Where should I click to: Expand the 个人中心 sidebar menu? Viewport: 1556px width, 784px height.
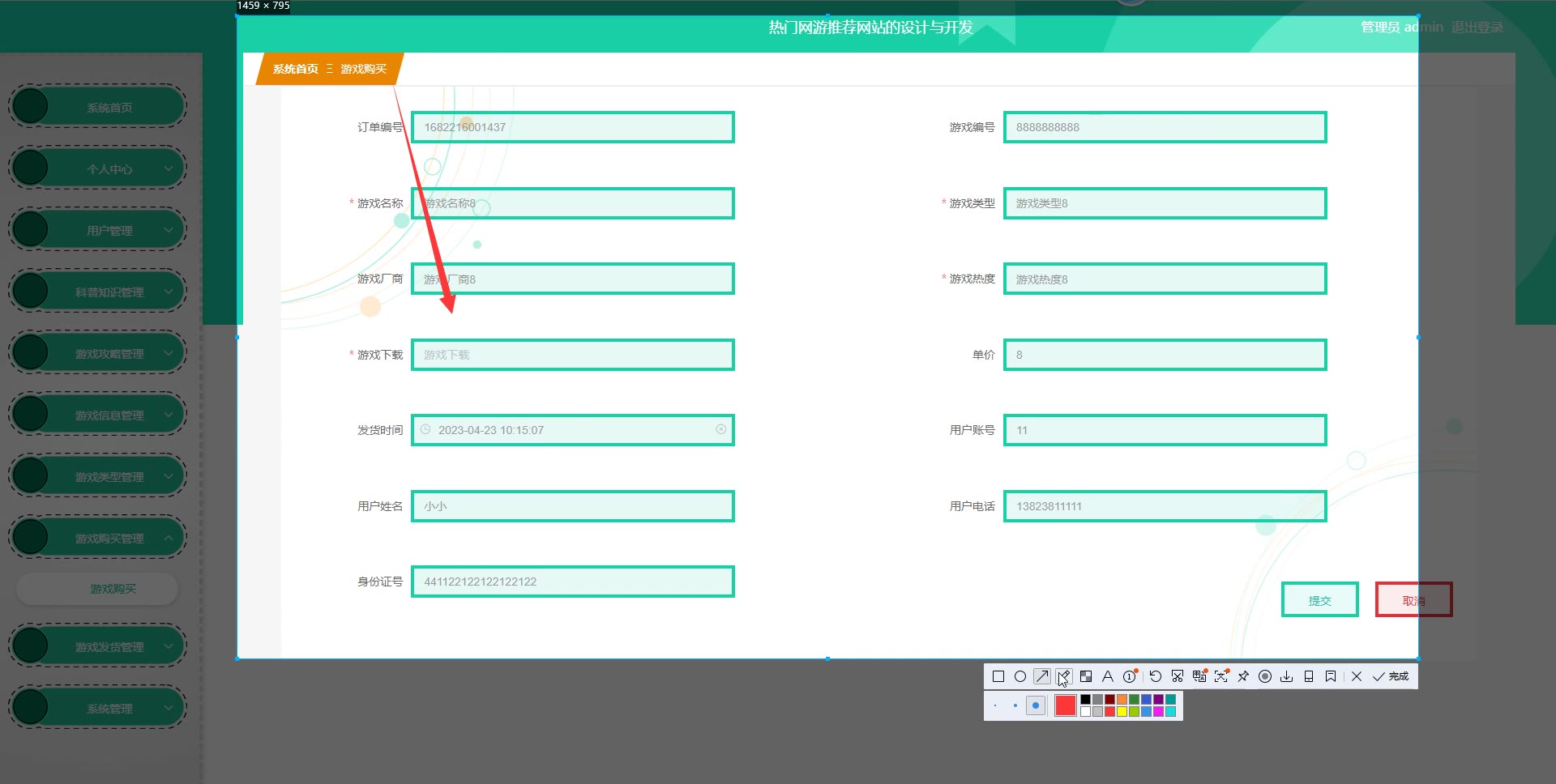97,168
